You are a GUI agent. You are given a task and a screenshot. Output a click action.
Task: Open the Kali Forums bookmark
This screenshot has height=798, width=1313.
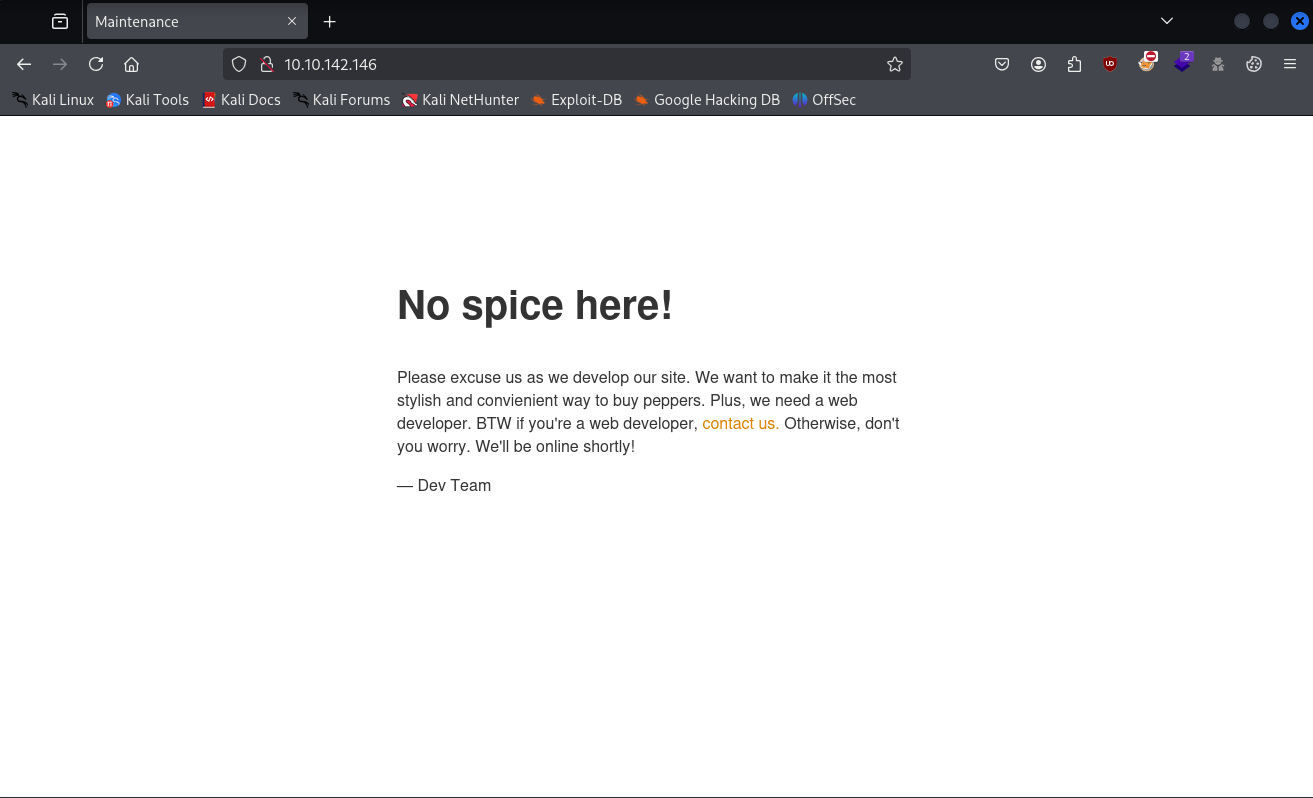pyautogui.click(x=341, y=100)
